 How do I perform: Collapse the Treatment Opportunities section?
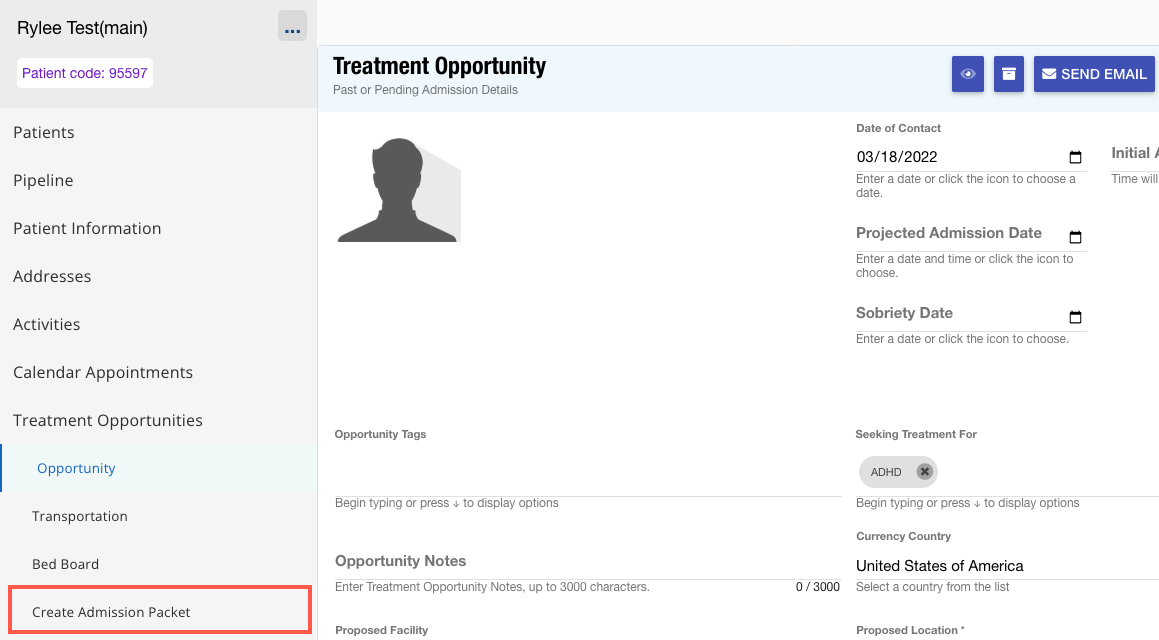(x=108, y=420)
